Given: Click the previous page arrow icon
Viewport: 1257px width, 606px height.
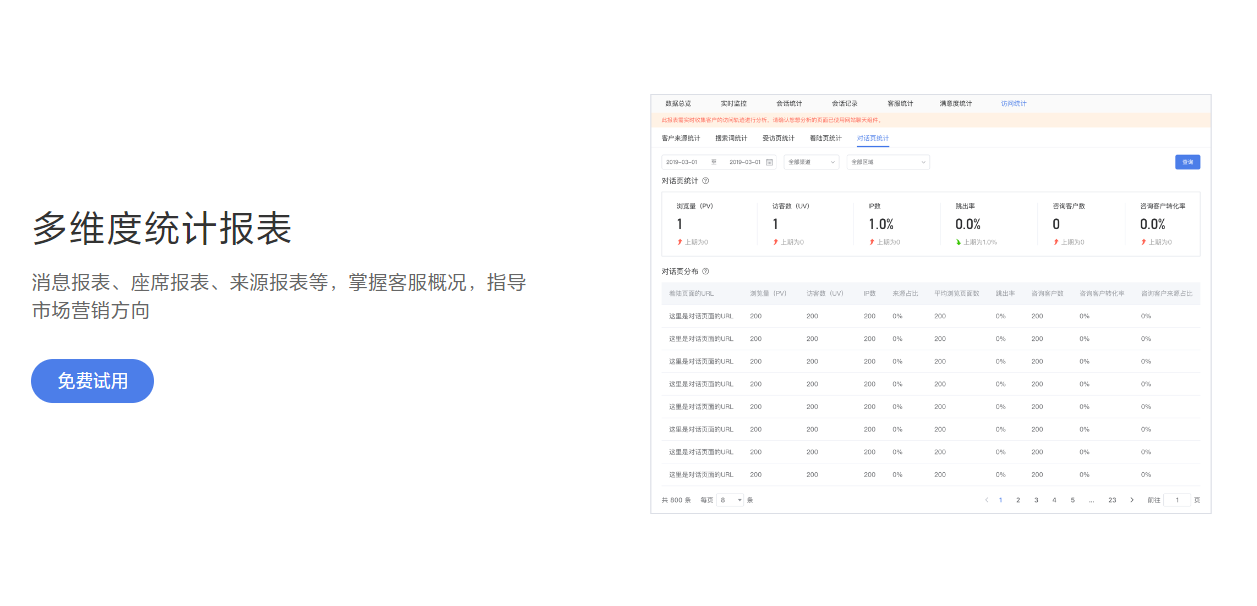Looking at the screenshot, I should [986, 499].
